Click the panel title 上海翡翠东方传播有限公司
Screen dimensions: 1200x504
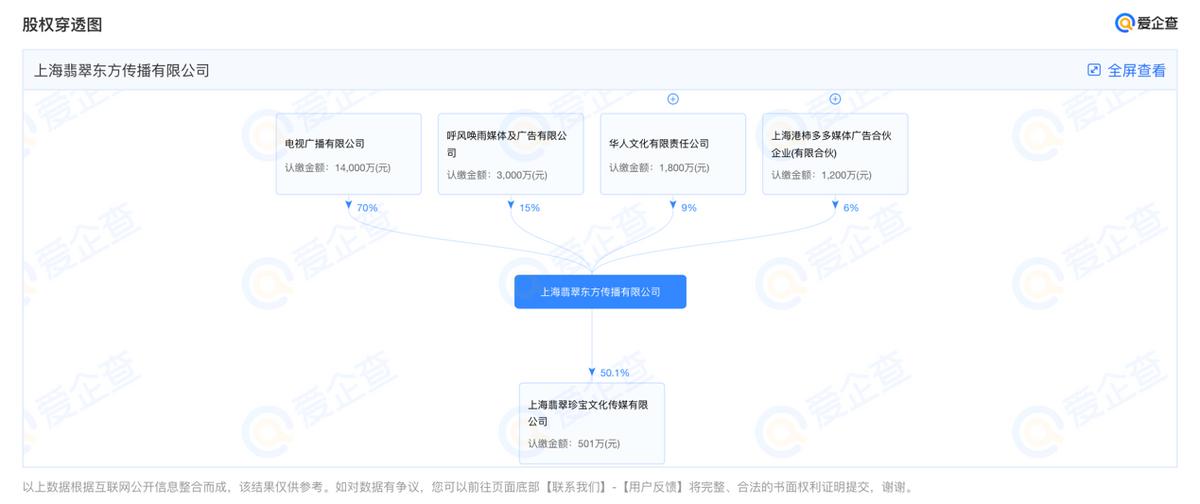pos(121,71)
